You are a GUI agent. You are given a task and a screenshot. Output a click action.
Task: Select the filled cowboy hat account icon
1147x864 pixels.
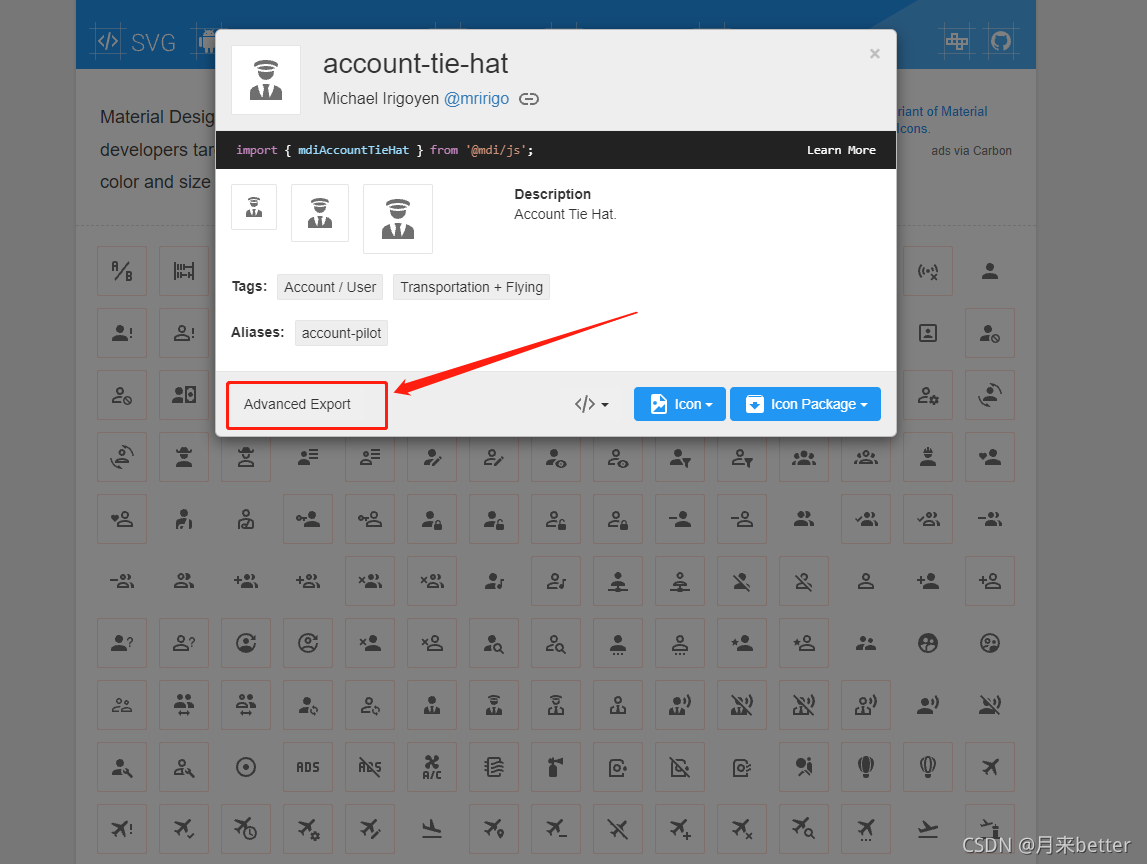tap(184, 457)
